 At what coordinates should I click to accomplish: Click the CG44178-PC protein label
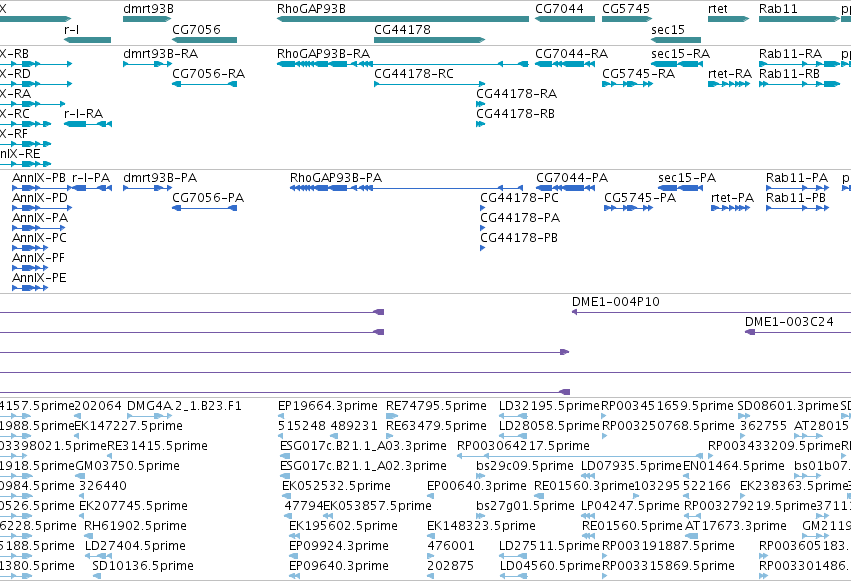coord(519,198)
